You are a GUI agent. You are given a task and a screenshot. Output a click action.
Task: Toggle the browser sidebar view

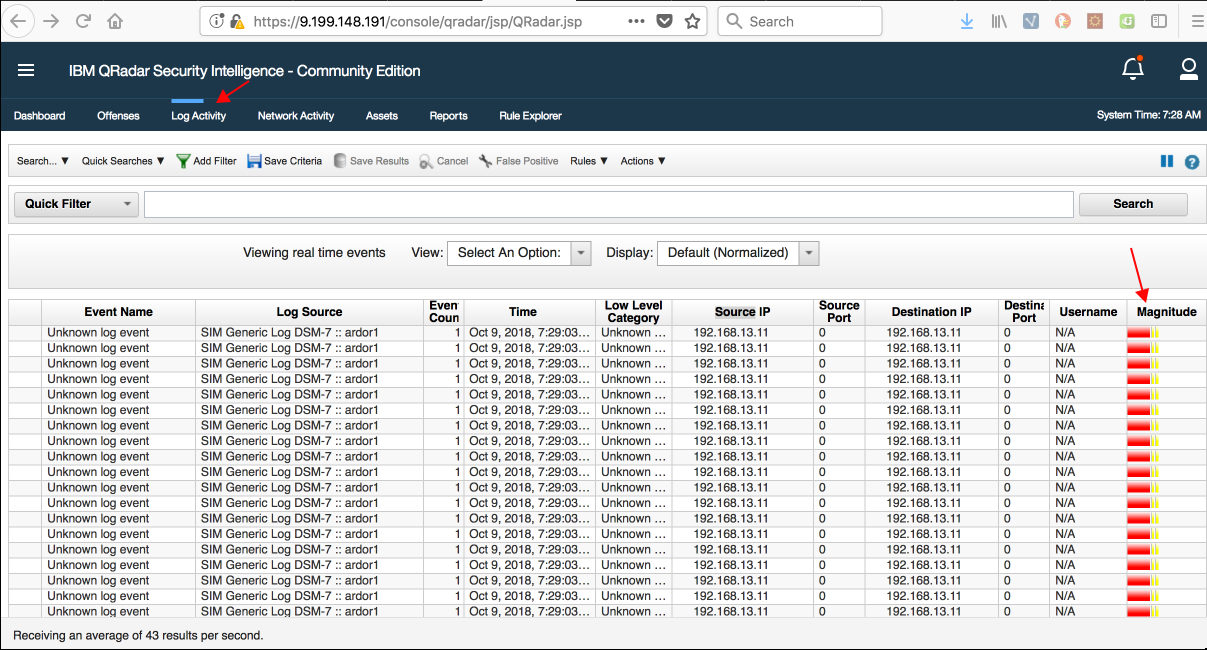tap(1160, 20)
